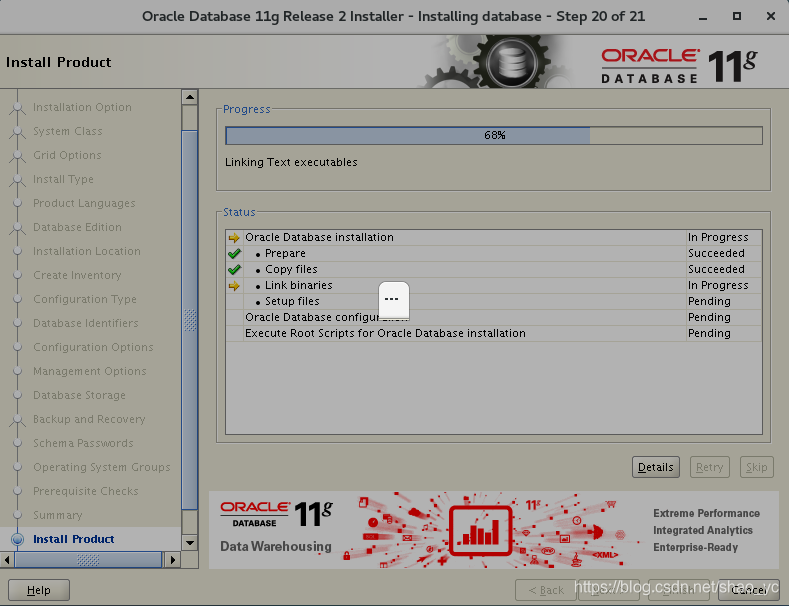Close the installer window
The width and height of the screenshot is (789, 606).
[770, 16]
